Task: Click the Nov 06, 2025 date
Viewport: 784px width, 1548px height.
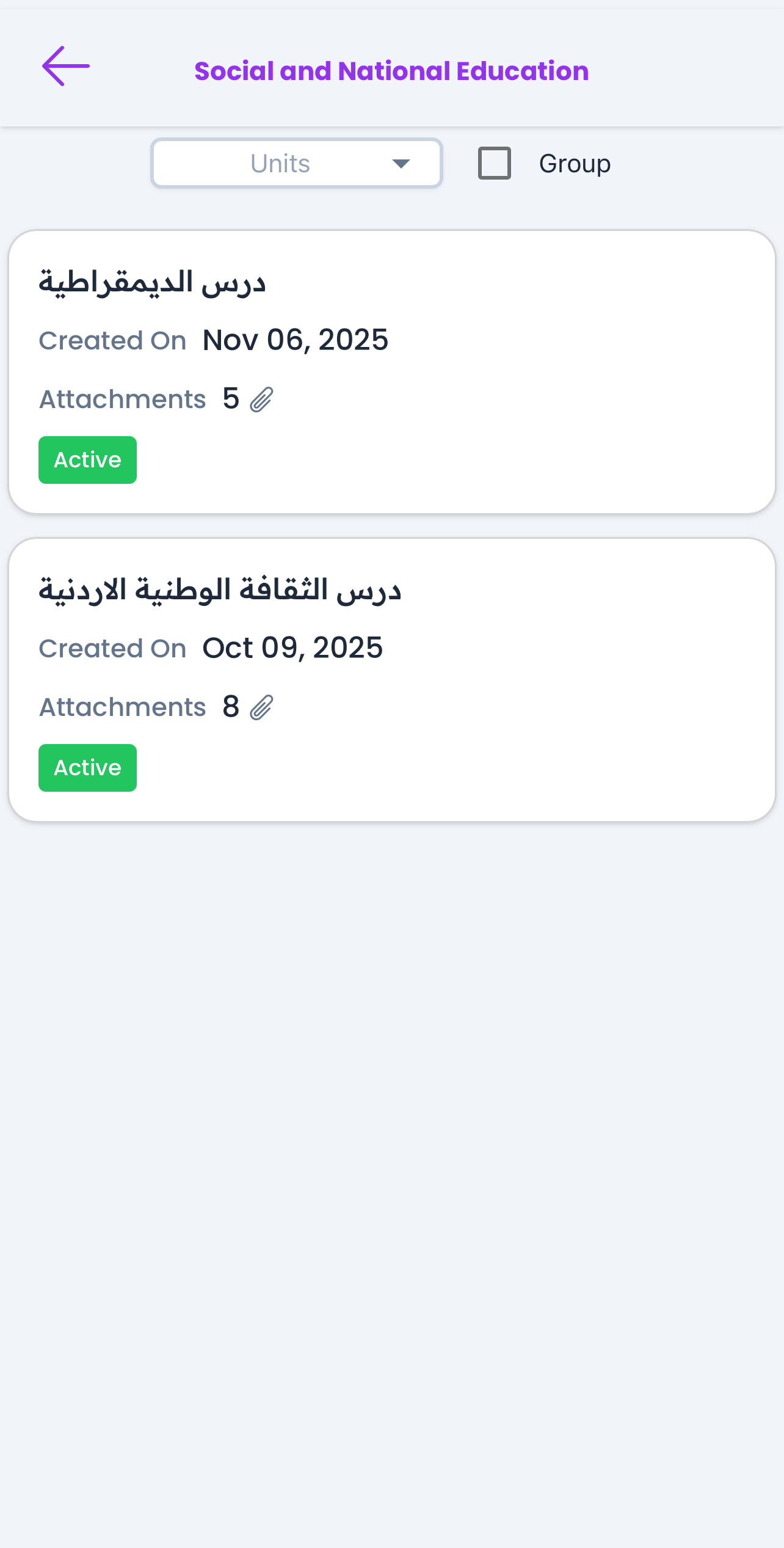Action: [295, 340]
